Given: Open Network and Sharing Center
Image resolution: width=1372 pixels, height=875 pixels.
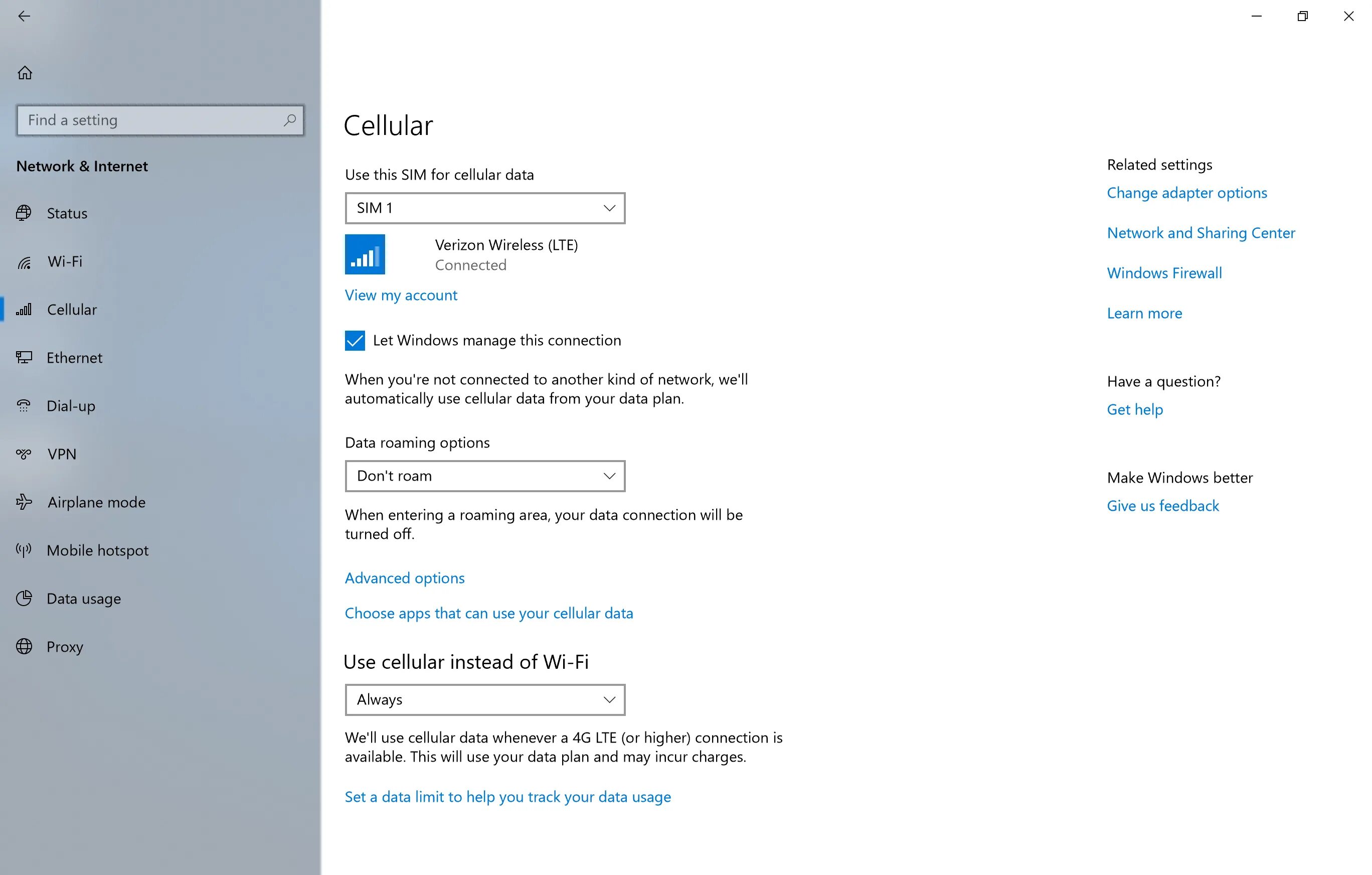Looking at the screenshot, I should [1200, 233].
